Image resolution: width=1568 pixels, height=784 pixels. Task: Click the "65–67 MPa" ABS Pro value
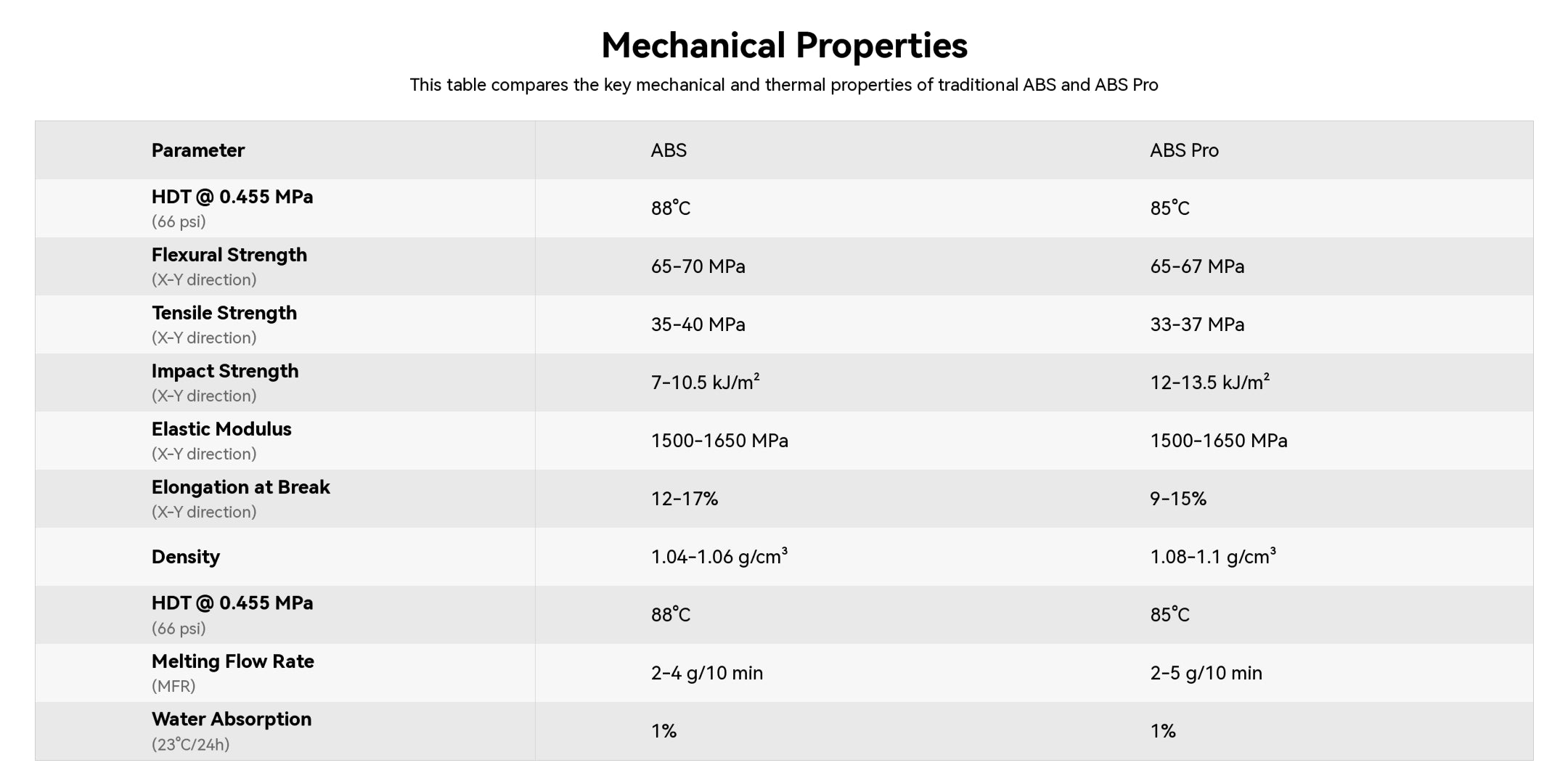(1196, 266)
